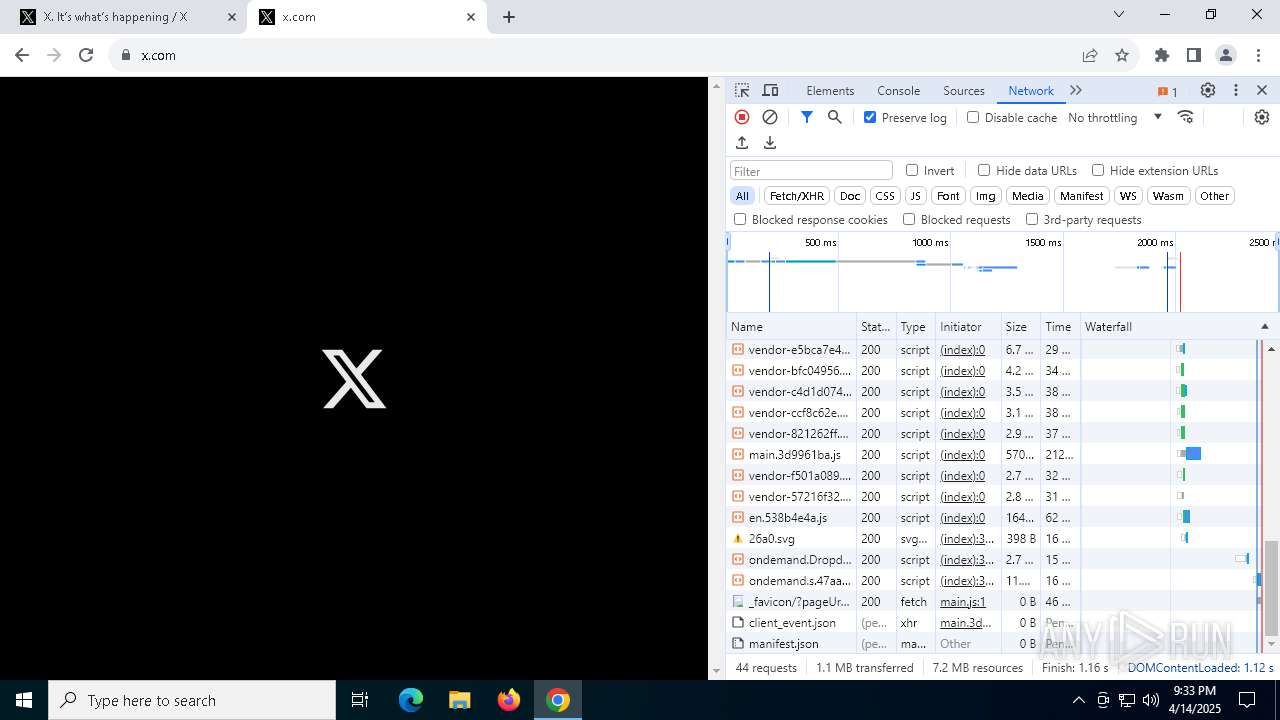Open network conditions wifi icon
Viewport: 1280px width, 720px height.
(x=1186, y=117)
